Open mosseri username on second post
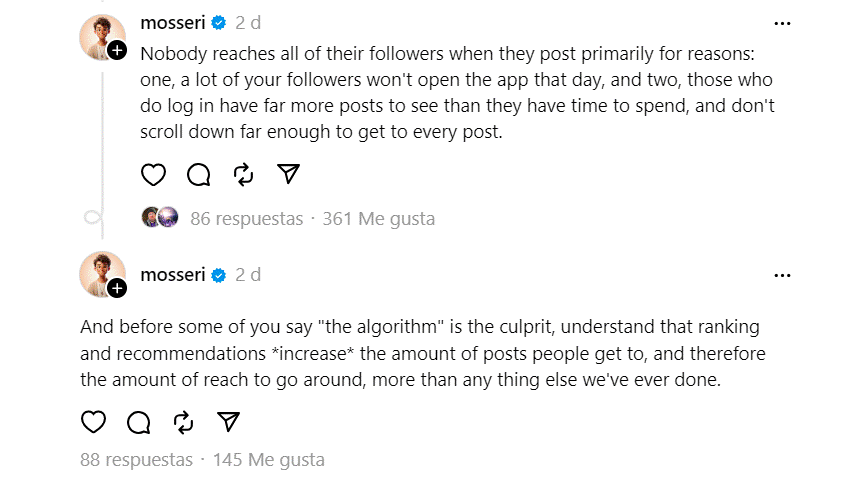Image resolution: width=842 pixels, height=486 pixels. pyautogui.click(x=173, y=274)
